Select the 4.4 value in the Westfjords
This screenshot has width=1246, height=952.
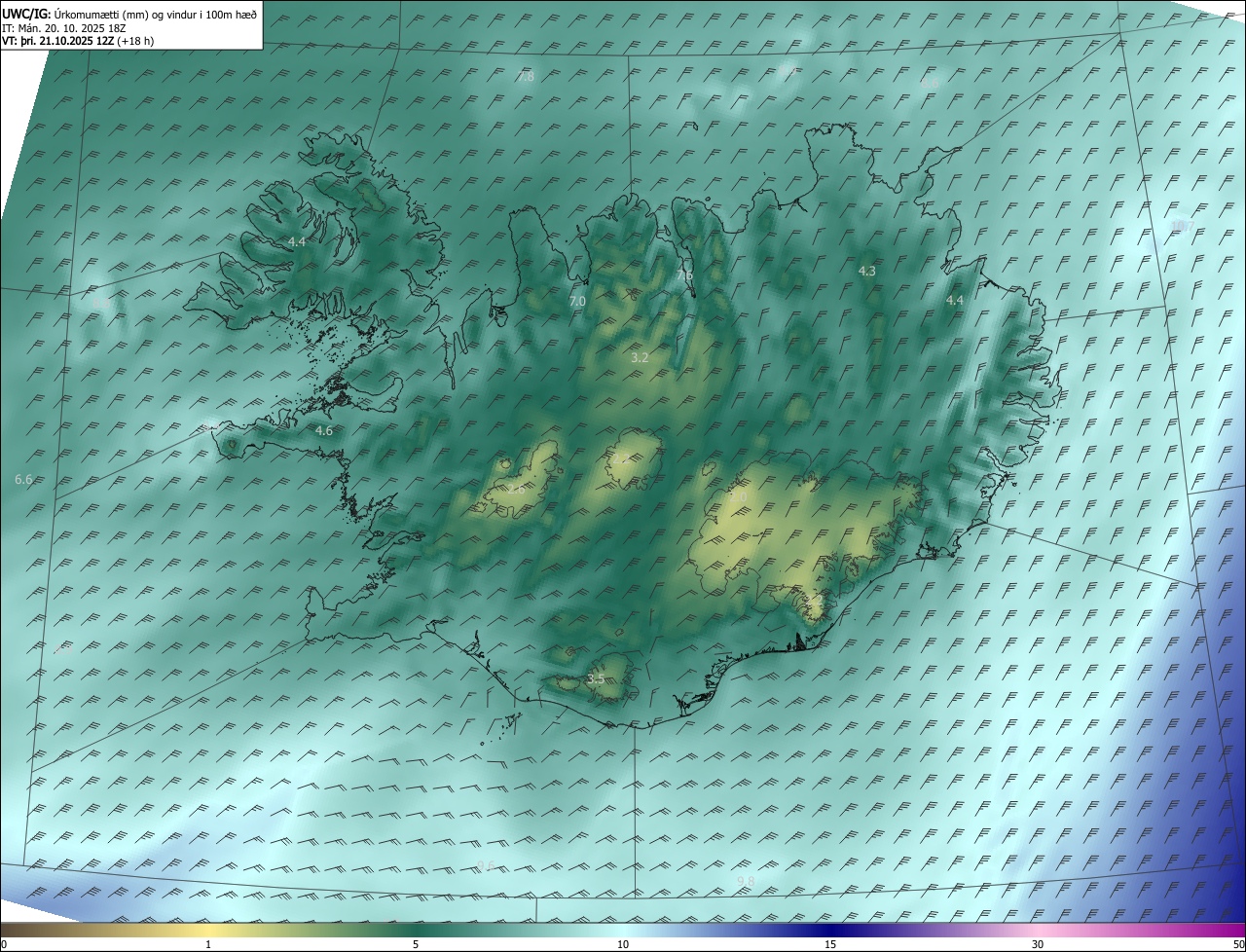click(297, 241)
